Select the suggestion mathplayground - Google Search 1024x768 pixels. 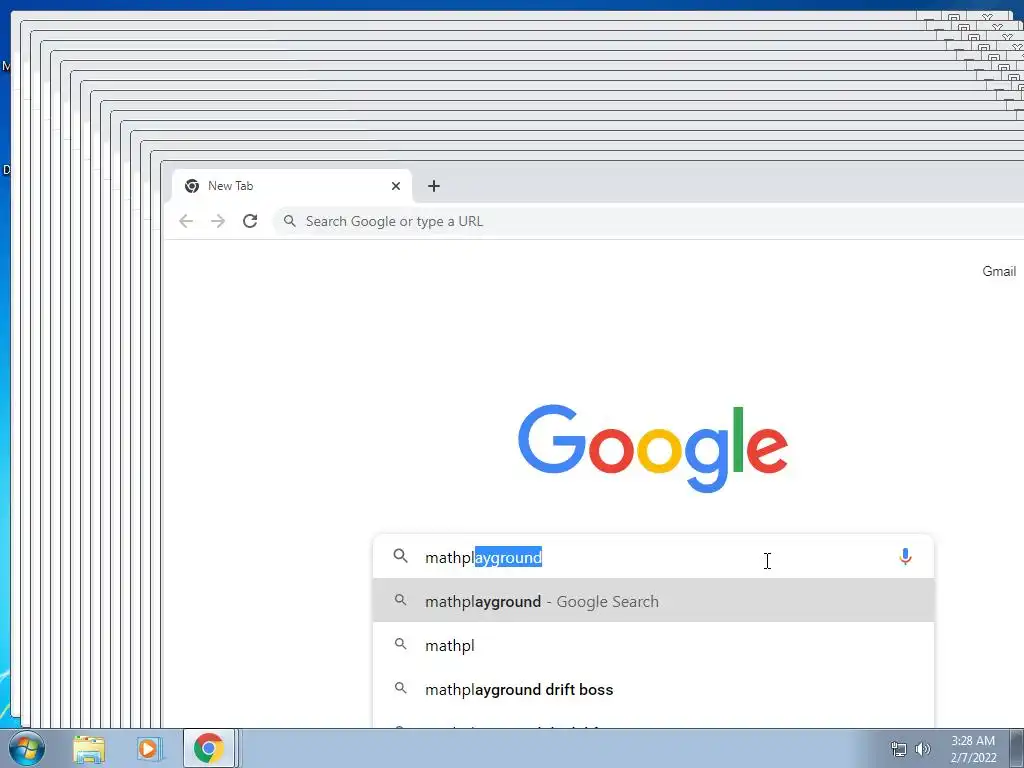click(653, 601)
